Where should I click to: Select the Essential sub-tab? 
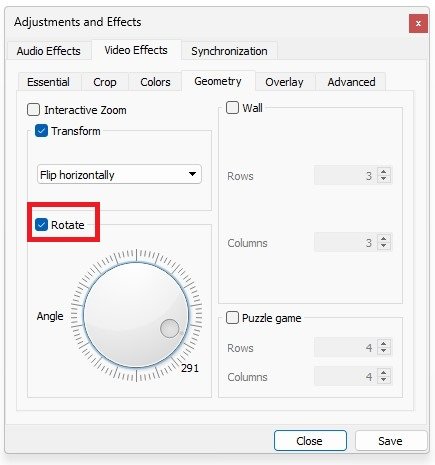coord(49,82)
